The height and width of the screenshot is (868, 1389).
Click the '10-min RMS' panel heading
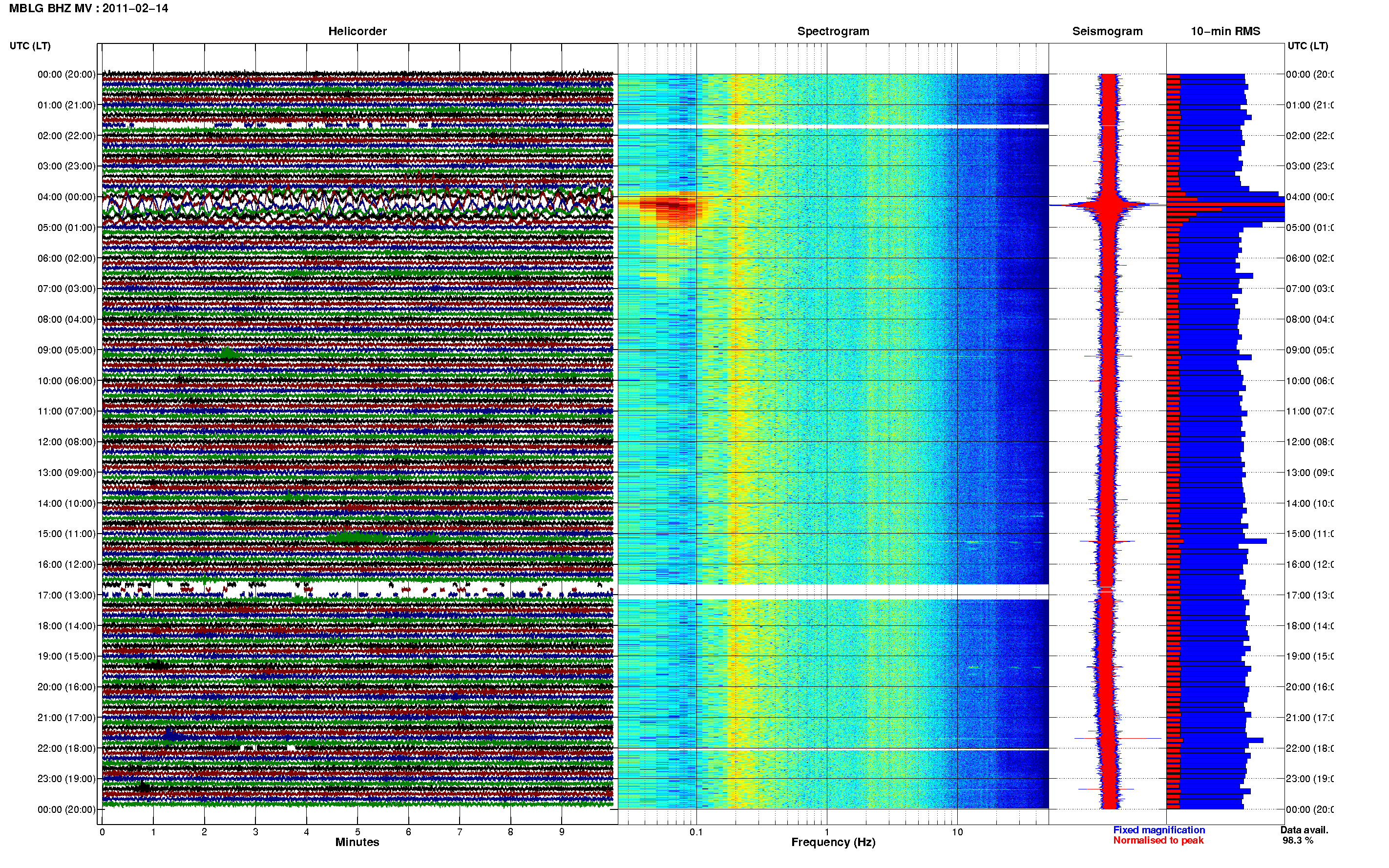click(x=1225, y=31)
